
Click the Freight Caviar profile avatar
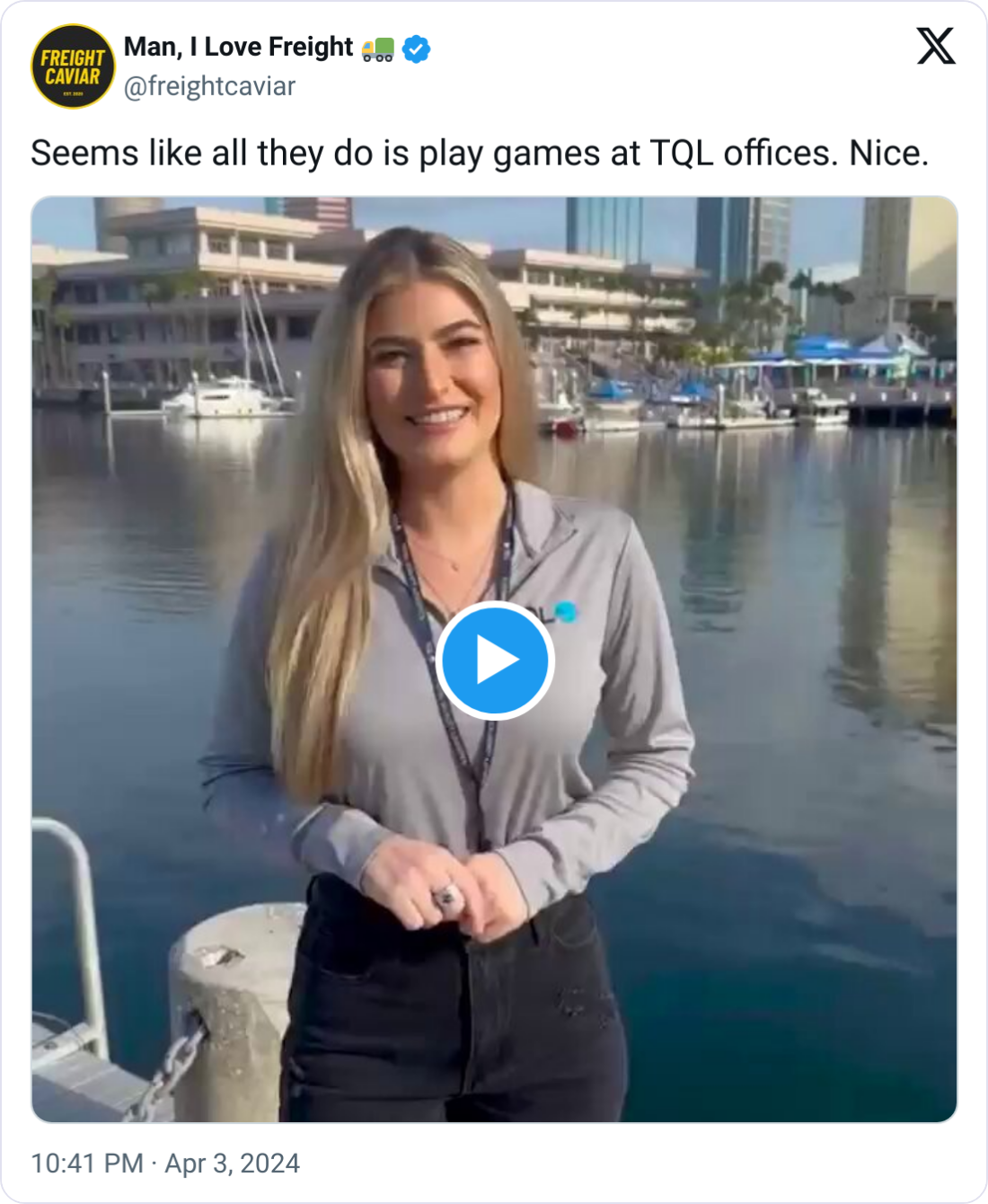73,66
